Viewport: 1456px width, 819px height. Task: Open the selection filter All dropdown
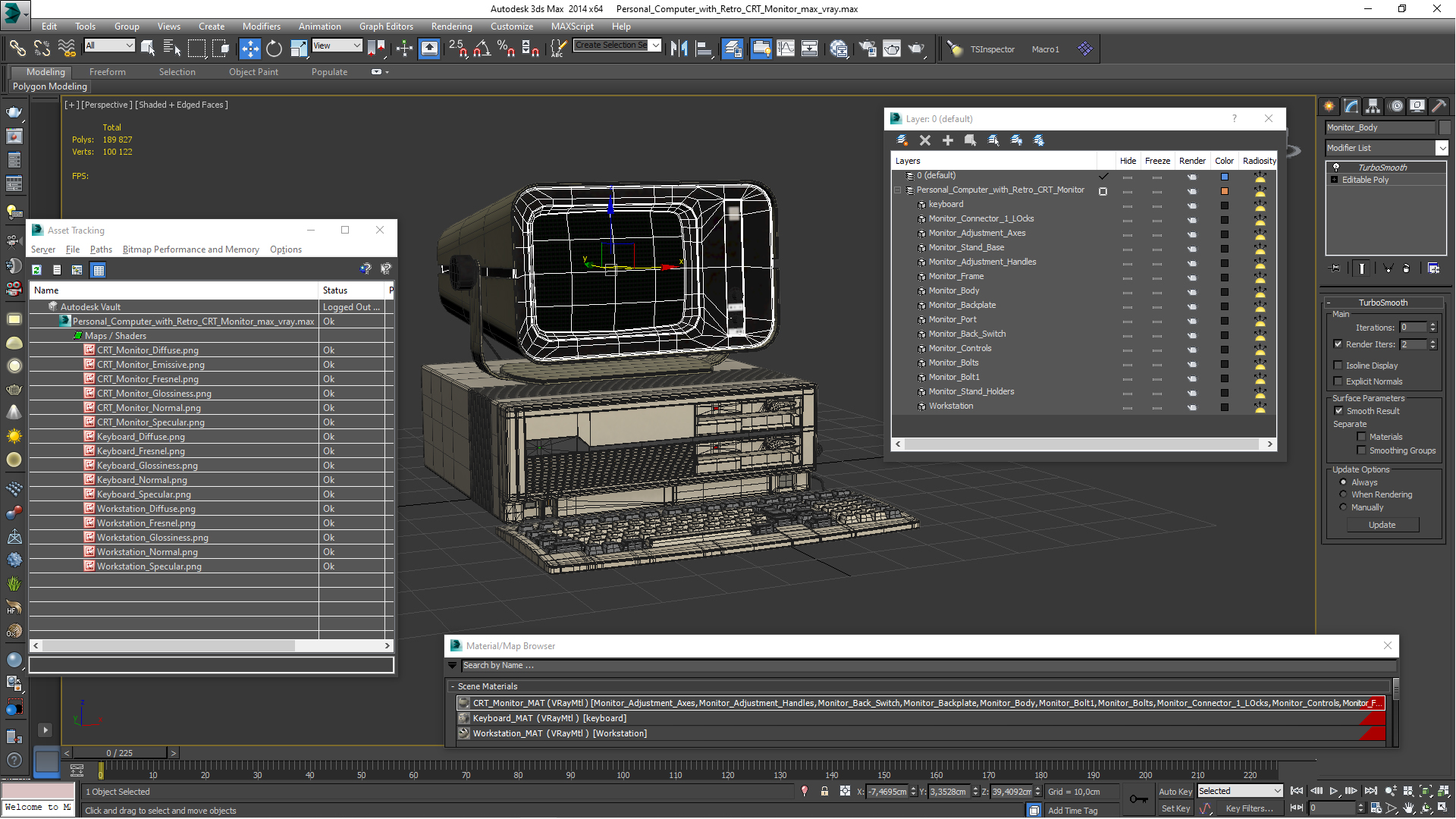click(109, 45)
